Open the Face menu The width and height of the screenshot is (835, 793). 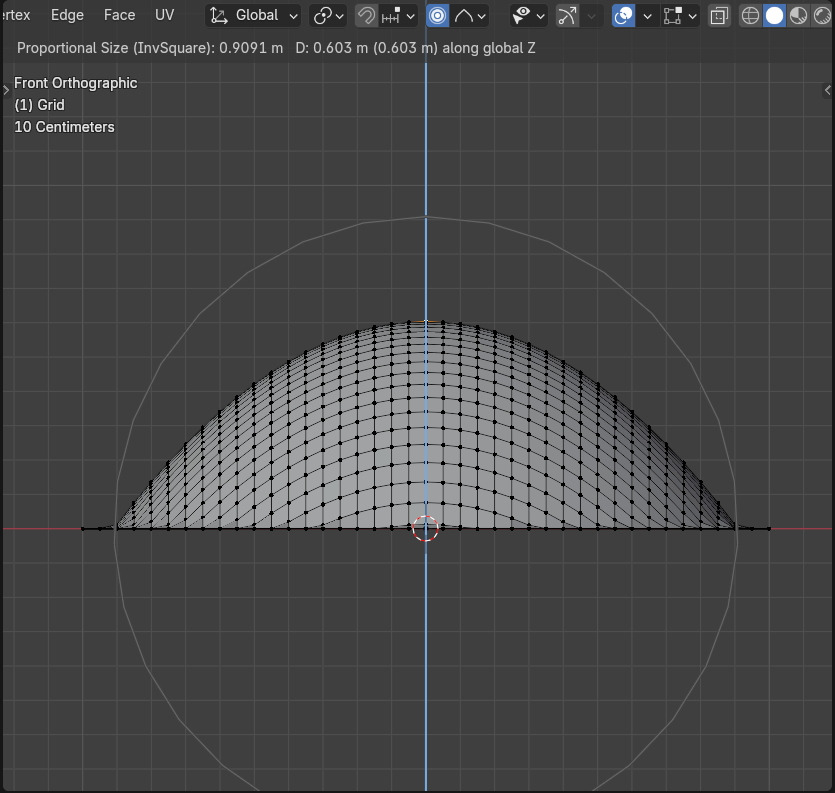pyautogui.click(x=119, y=15)
